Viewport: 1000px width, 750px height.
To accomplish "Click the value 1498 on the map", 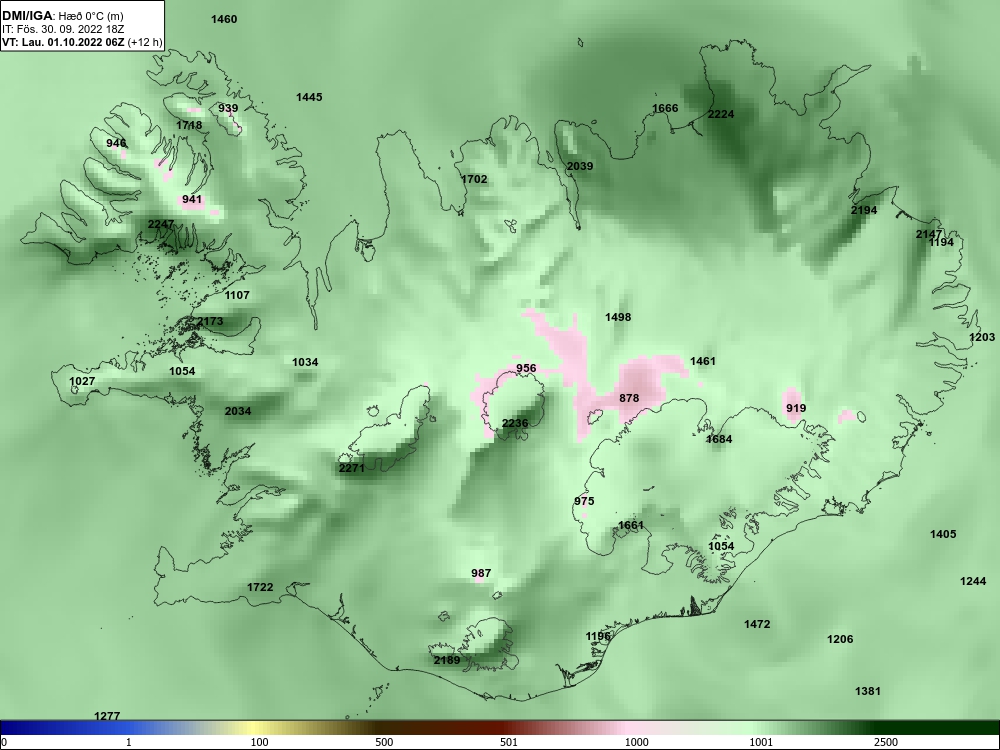I will pyautogui.click(x=618, y=317).
